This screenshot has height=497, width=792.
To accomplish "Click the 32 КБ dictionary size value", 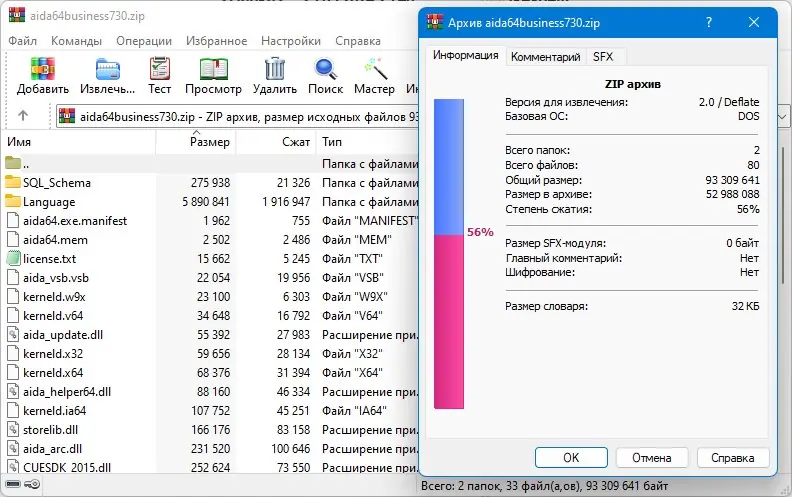I will (746, 306).
